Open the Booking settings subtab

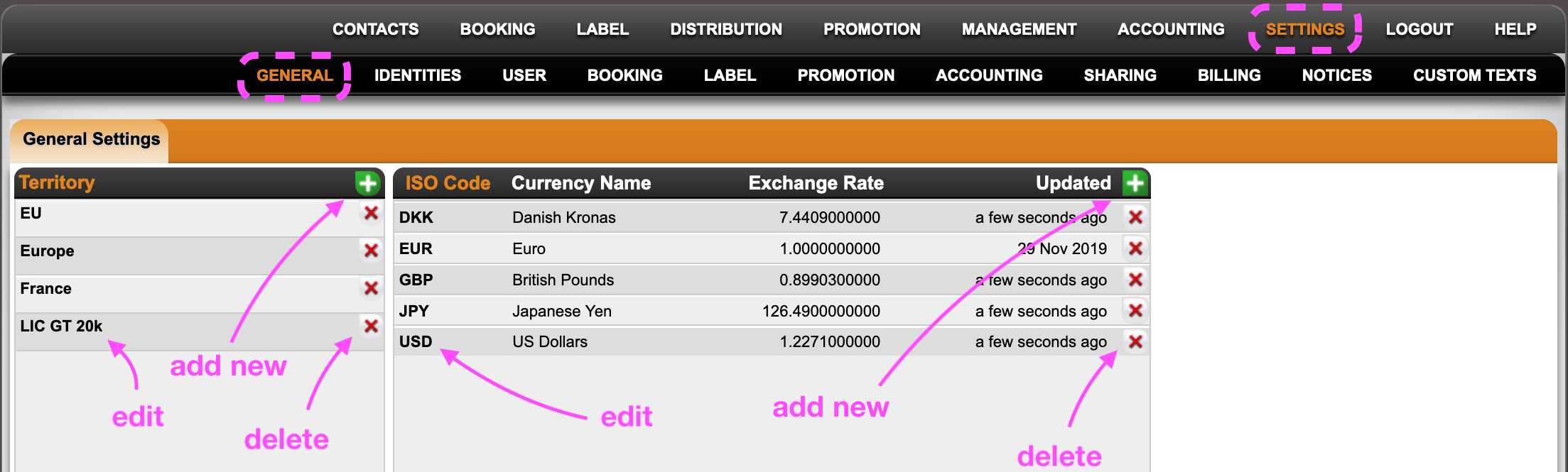[625, 75]
